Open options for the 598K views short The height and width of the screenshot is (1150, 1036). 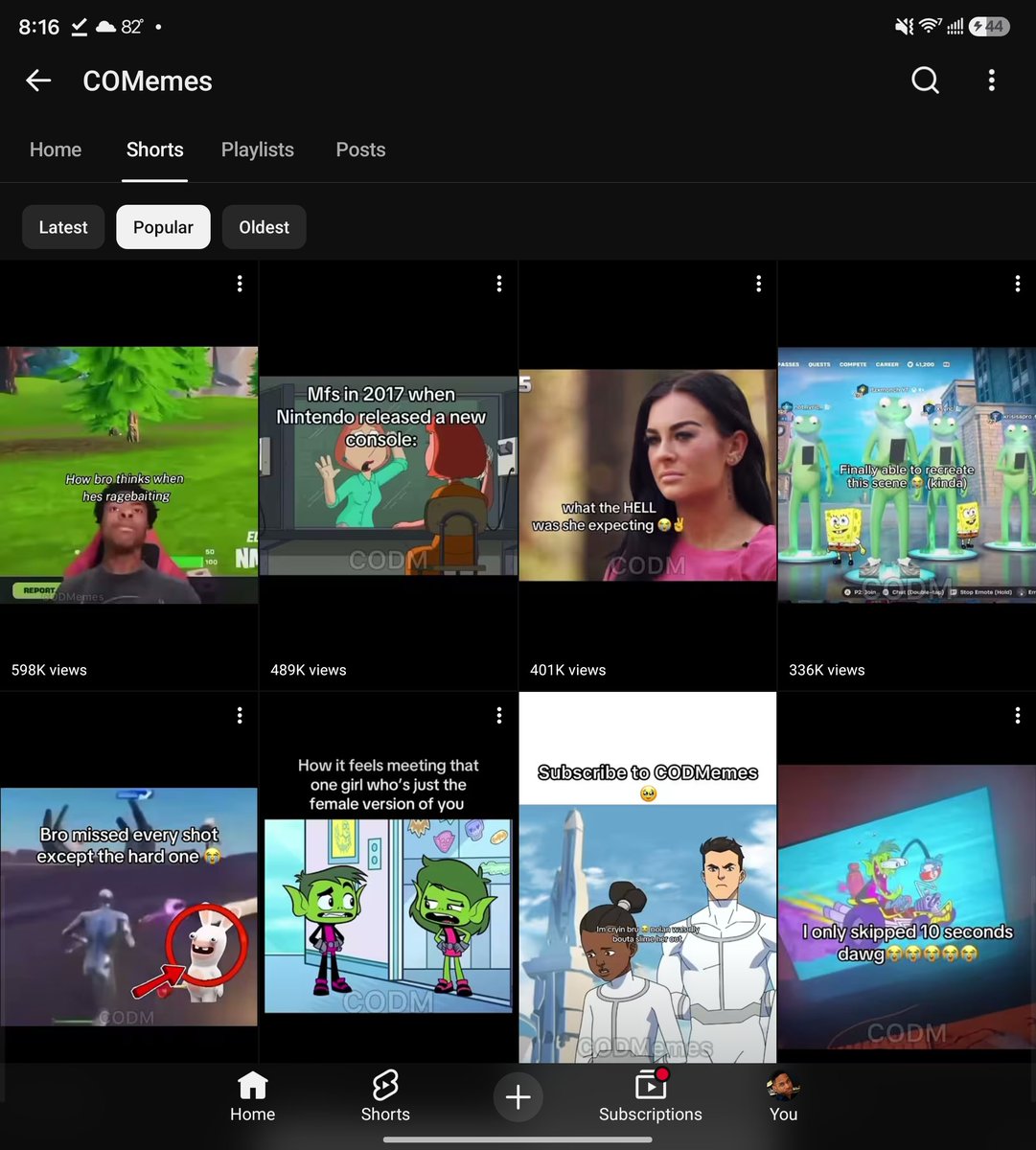coord(240,284)
